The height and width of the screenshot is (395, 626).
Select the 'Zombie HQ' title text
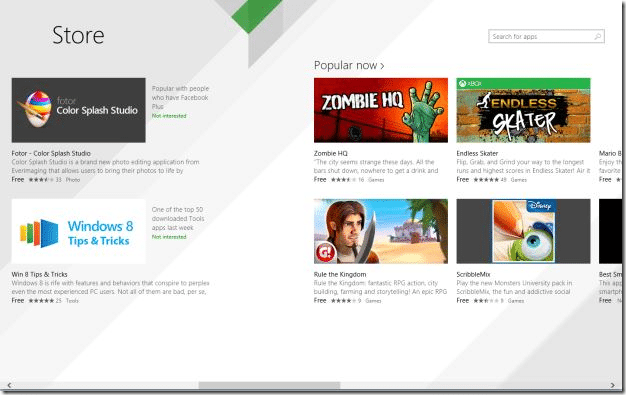point(331,153)
